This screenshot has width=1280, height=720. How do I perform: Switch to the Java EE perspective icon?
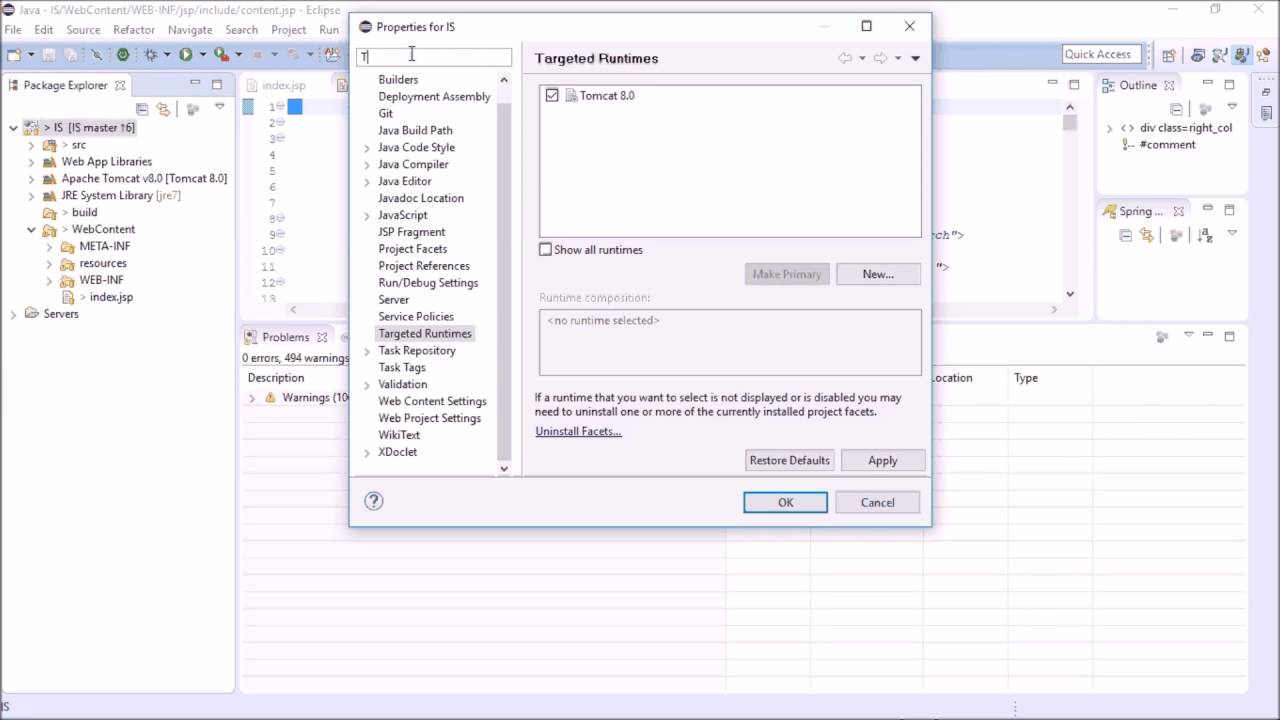coord(1197,55)
